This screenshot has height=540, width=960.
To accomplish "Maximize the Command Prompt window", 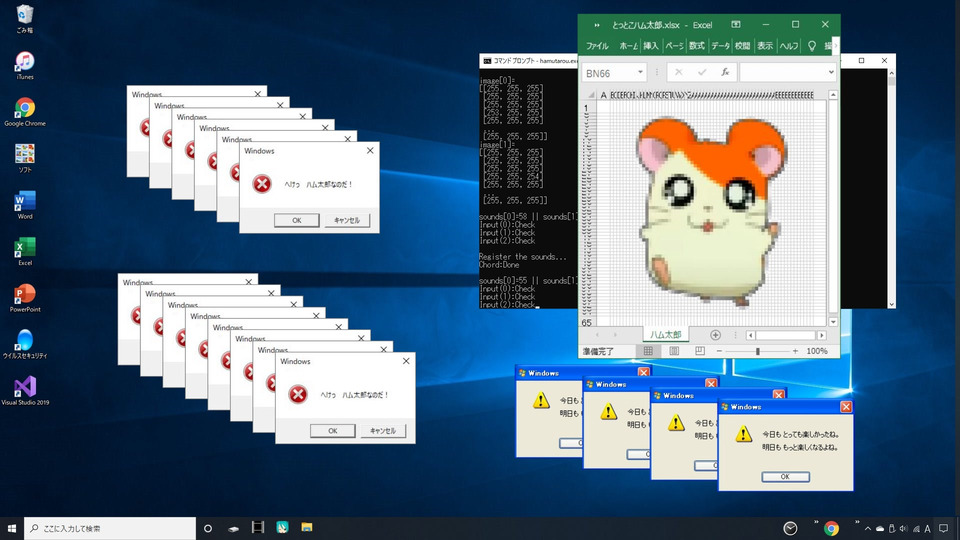I will (861, 61).
